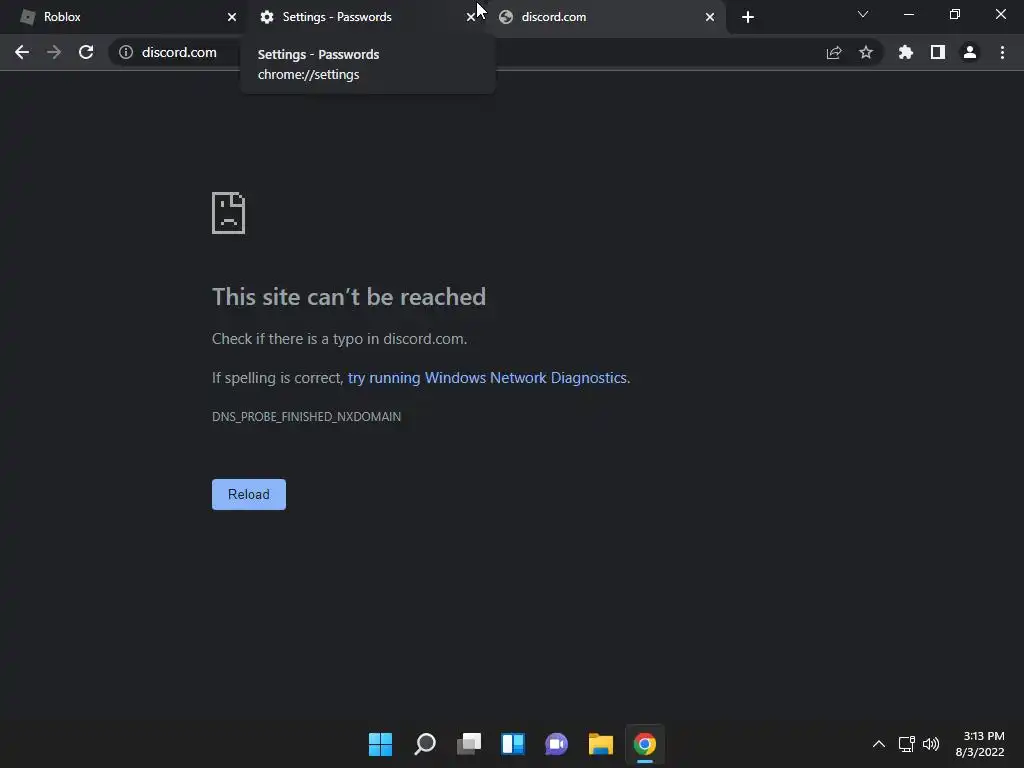Open the Chat taskbar icon
The width and height of the screenshot is (1024, 768).
[x=556, y=744]
